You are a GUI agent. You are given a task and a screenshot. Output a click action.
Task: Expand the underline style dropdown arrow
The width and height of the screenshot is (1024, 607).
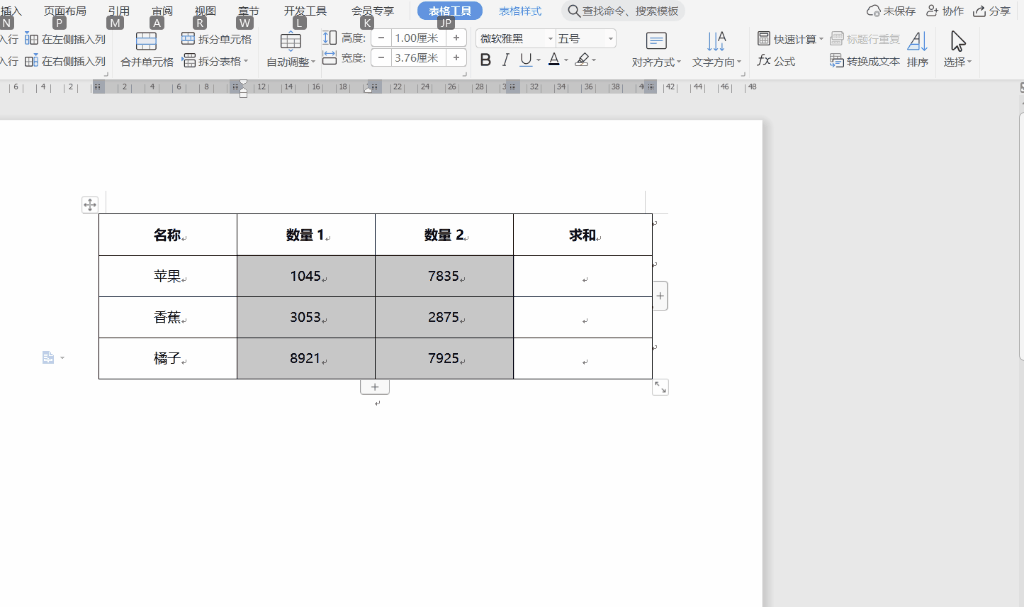pos(538,61)
